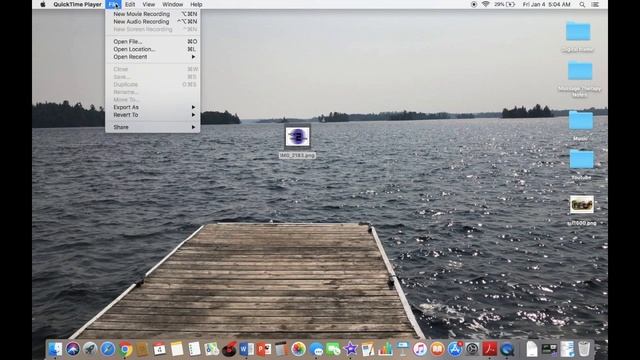Open Reminders list app in Dock

coord(194,349)
